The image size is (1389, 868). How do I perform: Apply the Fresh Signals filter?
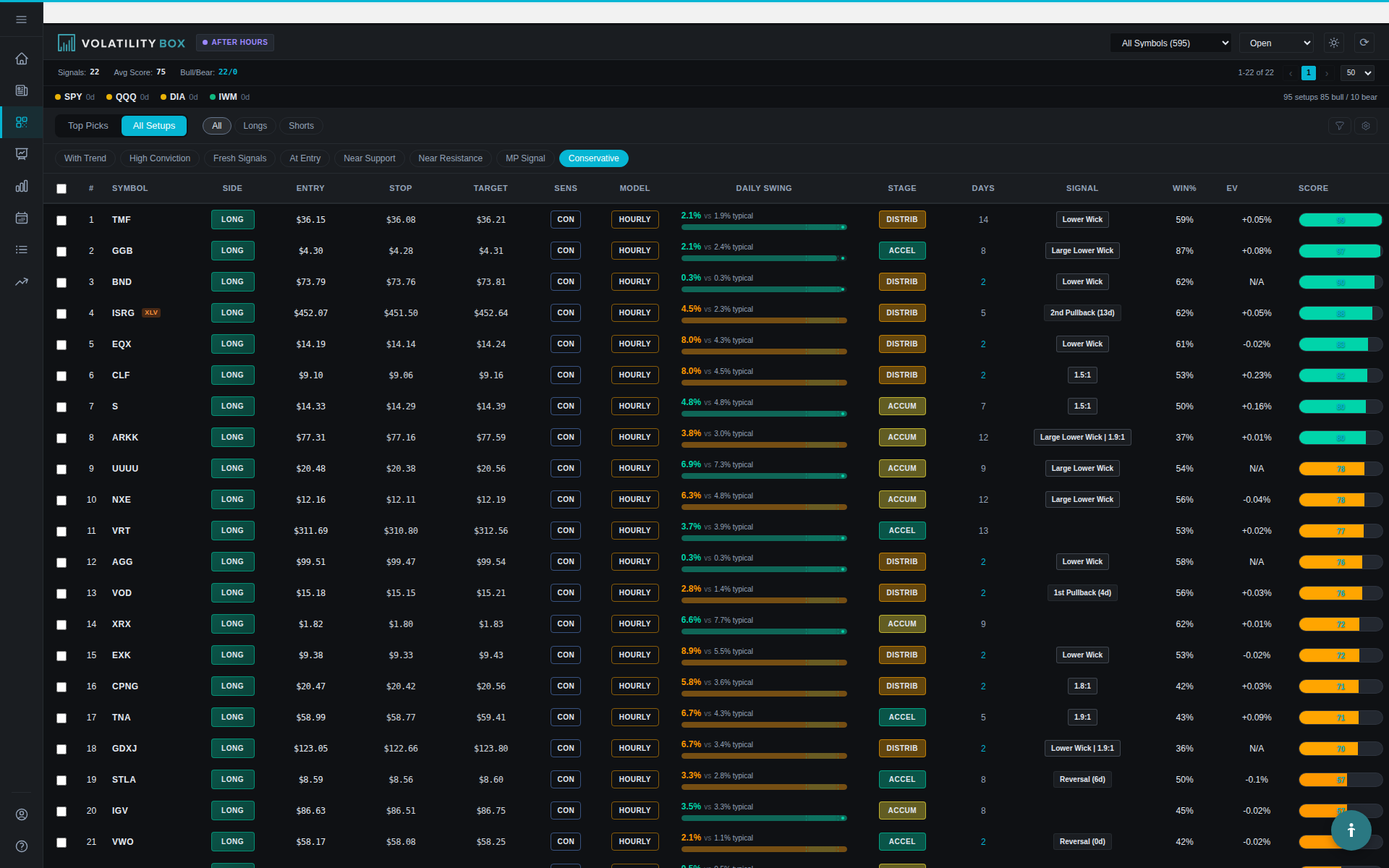click(x=239, y=158)
